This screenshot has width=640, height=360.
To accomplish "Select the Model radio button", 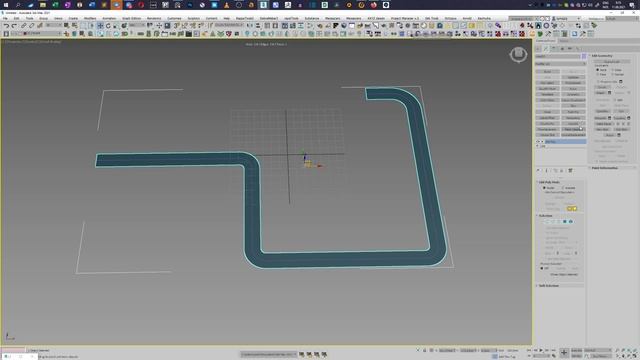I will pos(544,188).
